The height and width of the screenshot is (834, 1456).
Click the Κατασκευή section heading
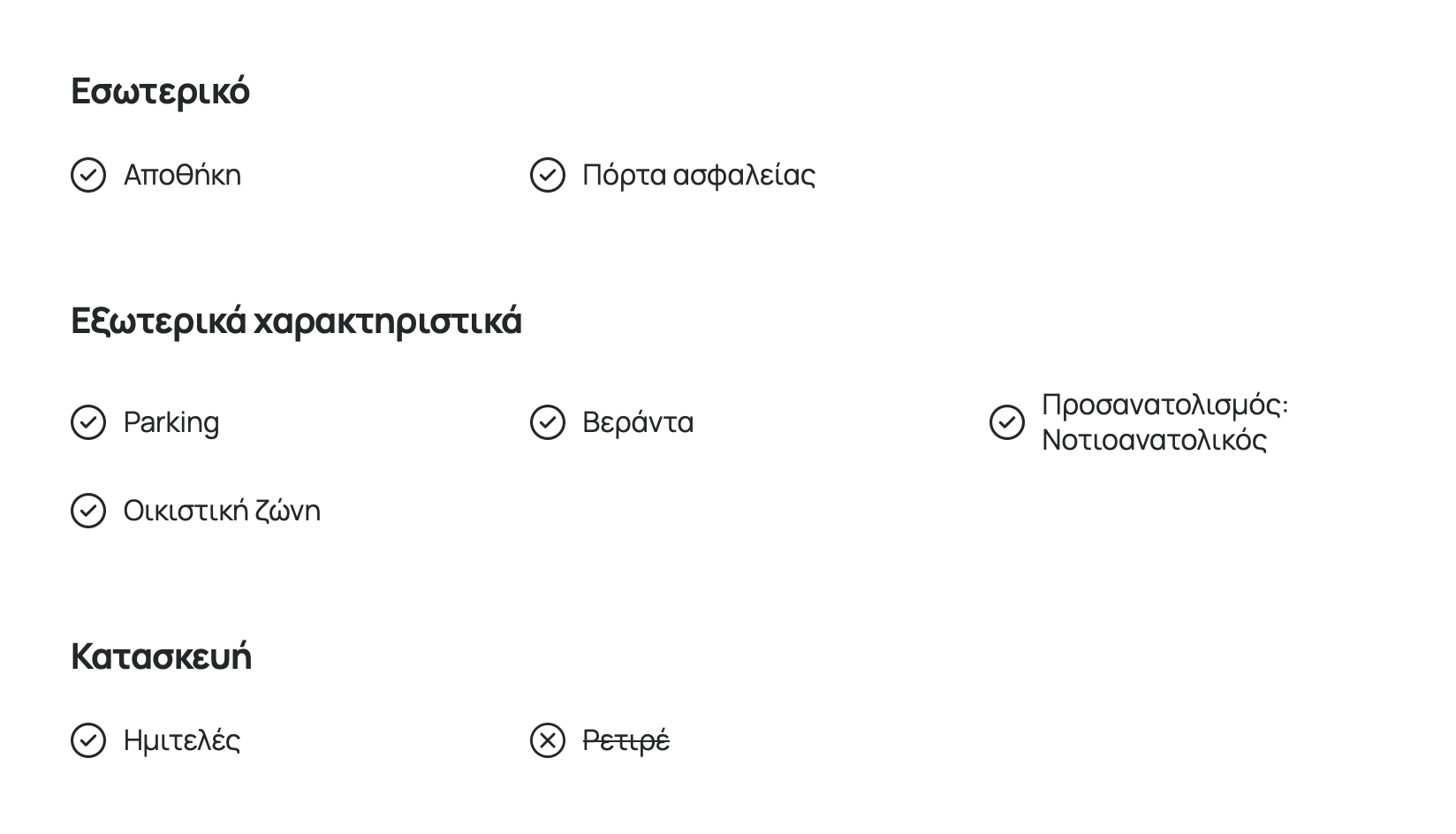(162, 656)
